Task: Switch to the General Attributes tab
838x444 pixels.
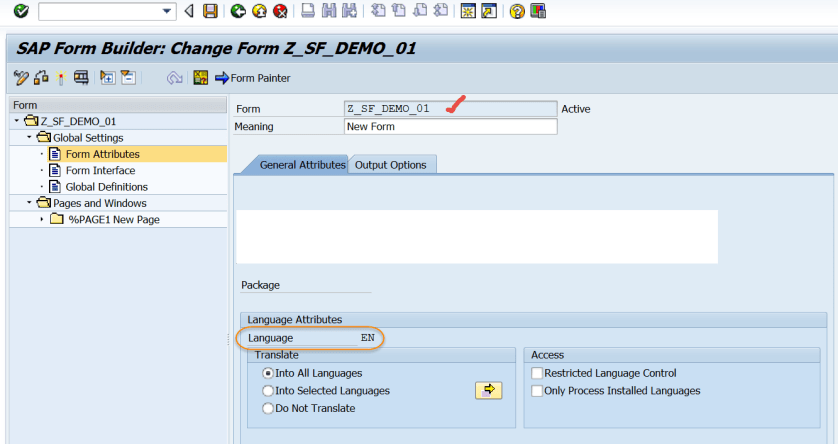Action: pyautogui.click(x=302, y=165)
